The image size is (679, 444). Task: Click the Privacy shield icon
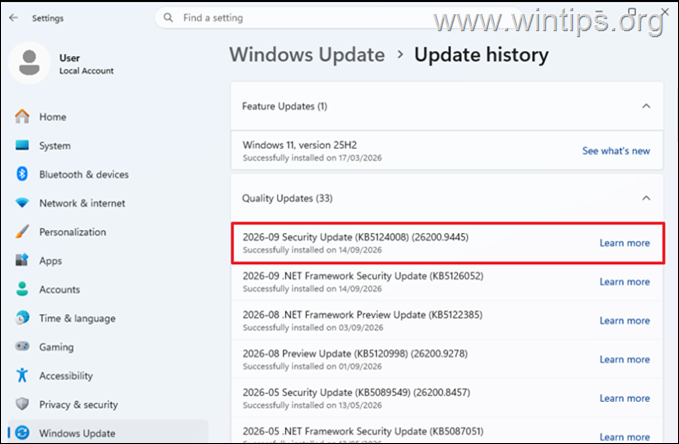(x=22, y=404)
